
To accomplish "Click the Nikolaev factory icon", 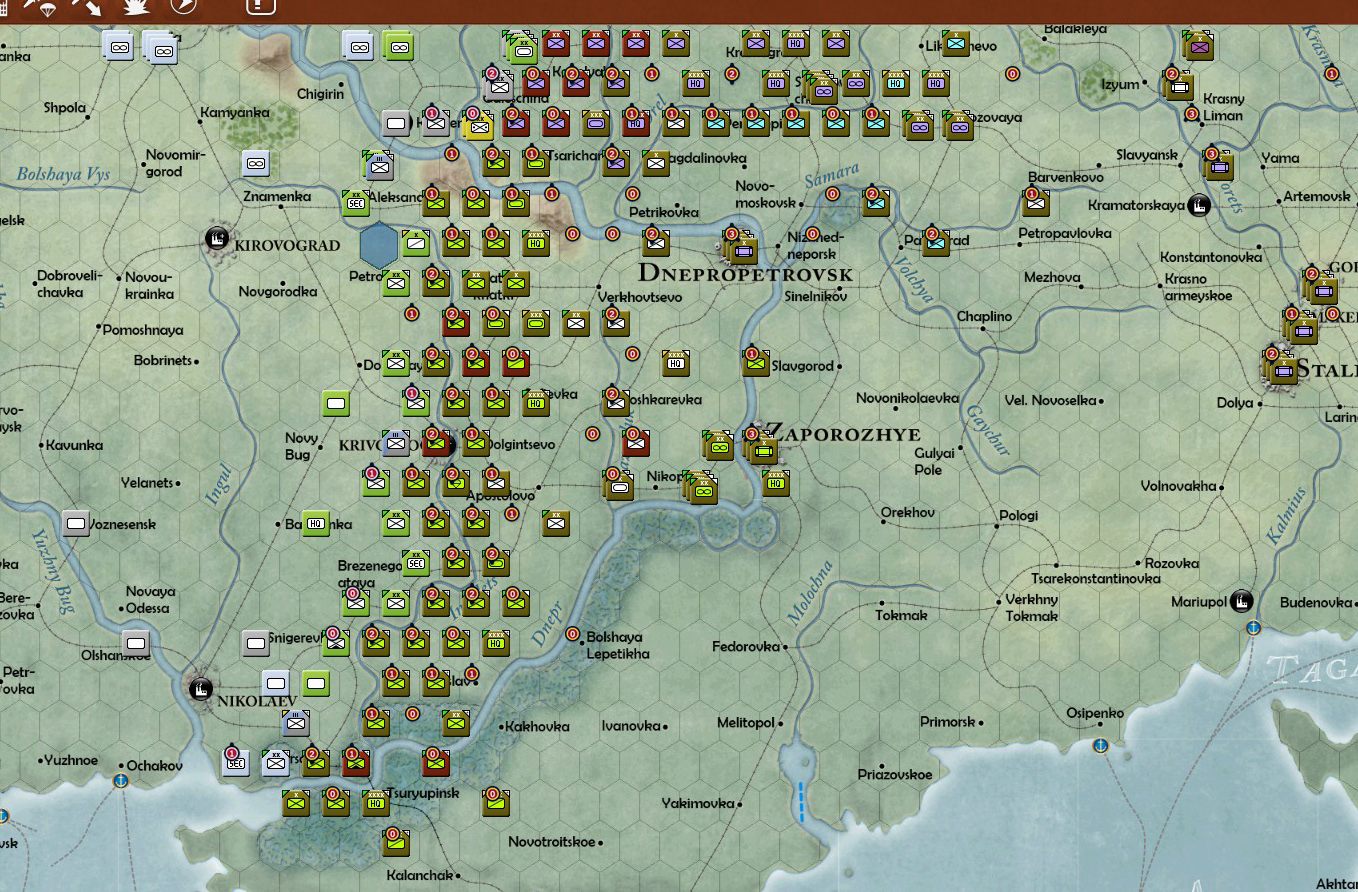I will (x=200, y=688).
